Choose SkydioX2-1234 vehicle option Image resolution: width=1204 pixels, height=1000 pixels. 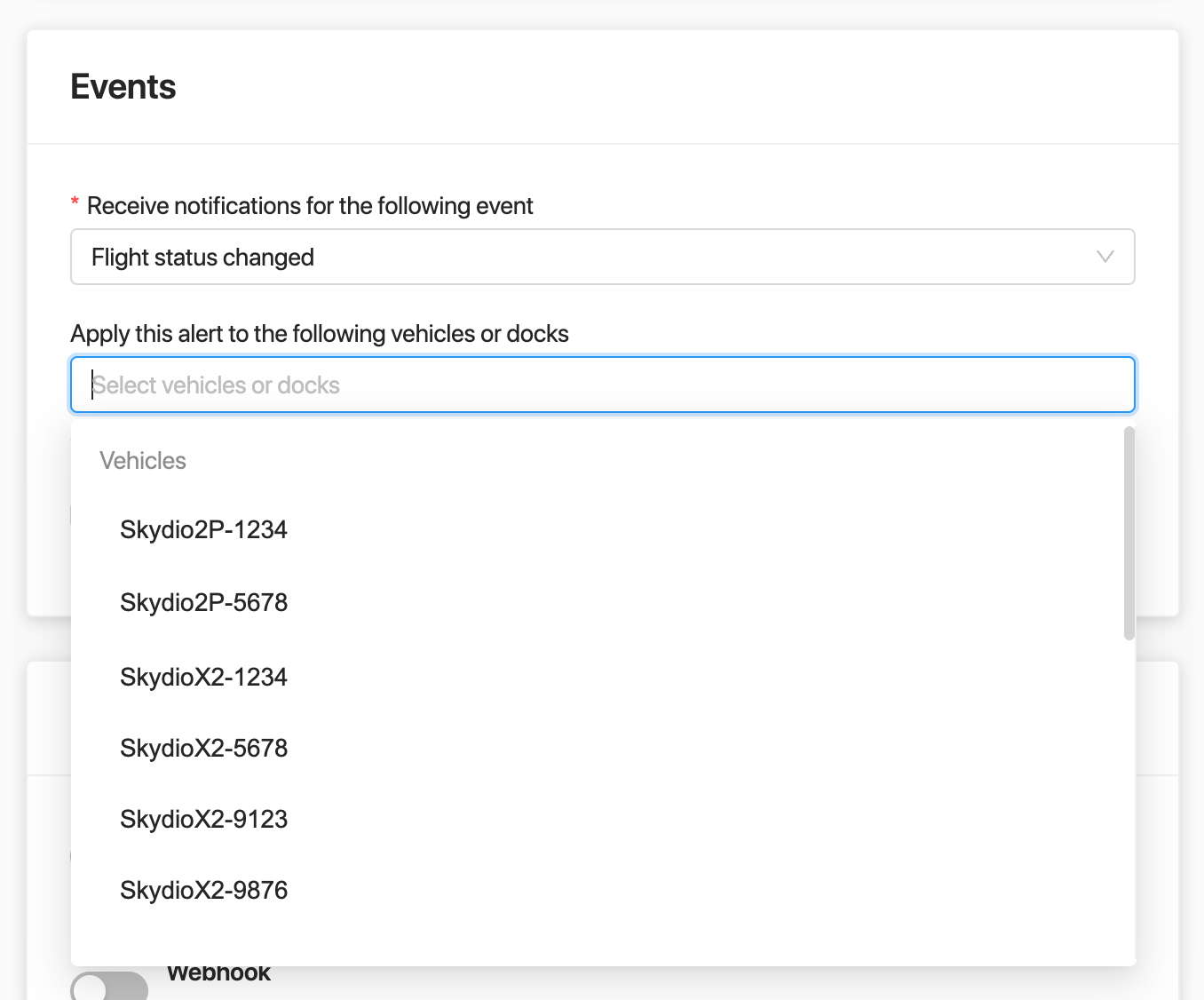[x=602, y=677]
